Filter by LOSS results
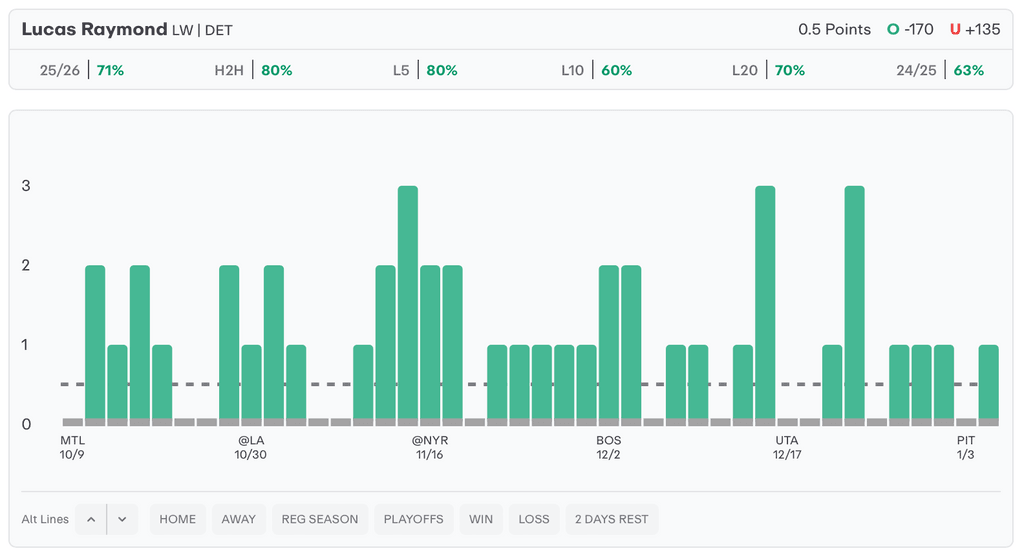 click(534, 519)
